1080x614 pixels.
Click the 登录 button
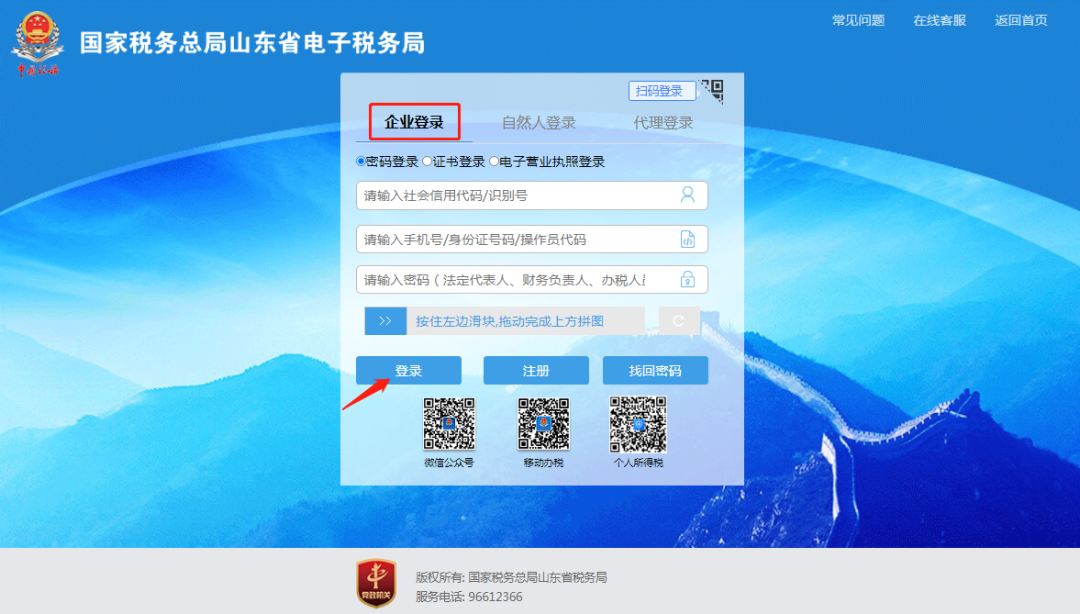pyautogui.click(x=408, y=371)
